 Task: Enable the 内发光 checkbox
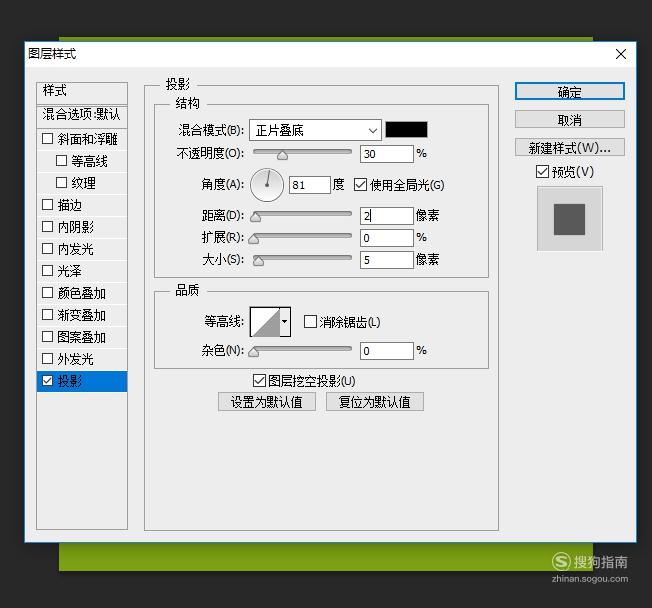47,248
